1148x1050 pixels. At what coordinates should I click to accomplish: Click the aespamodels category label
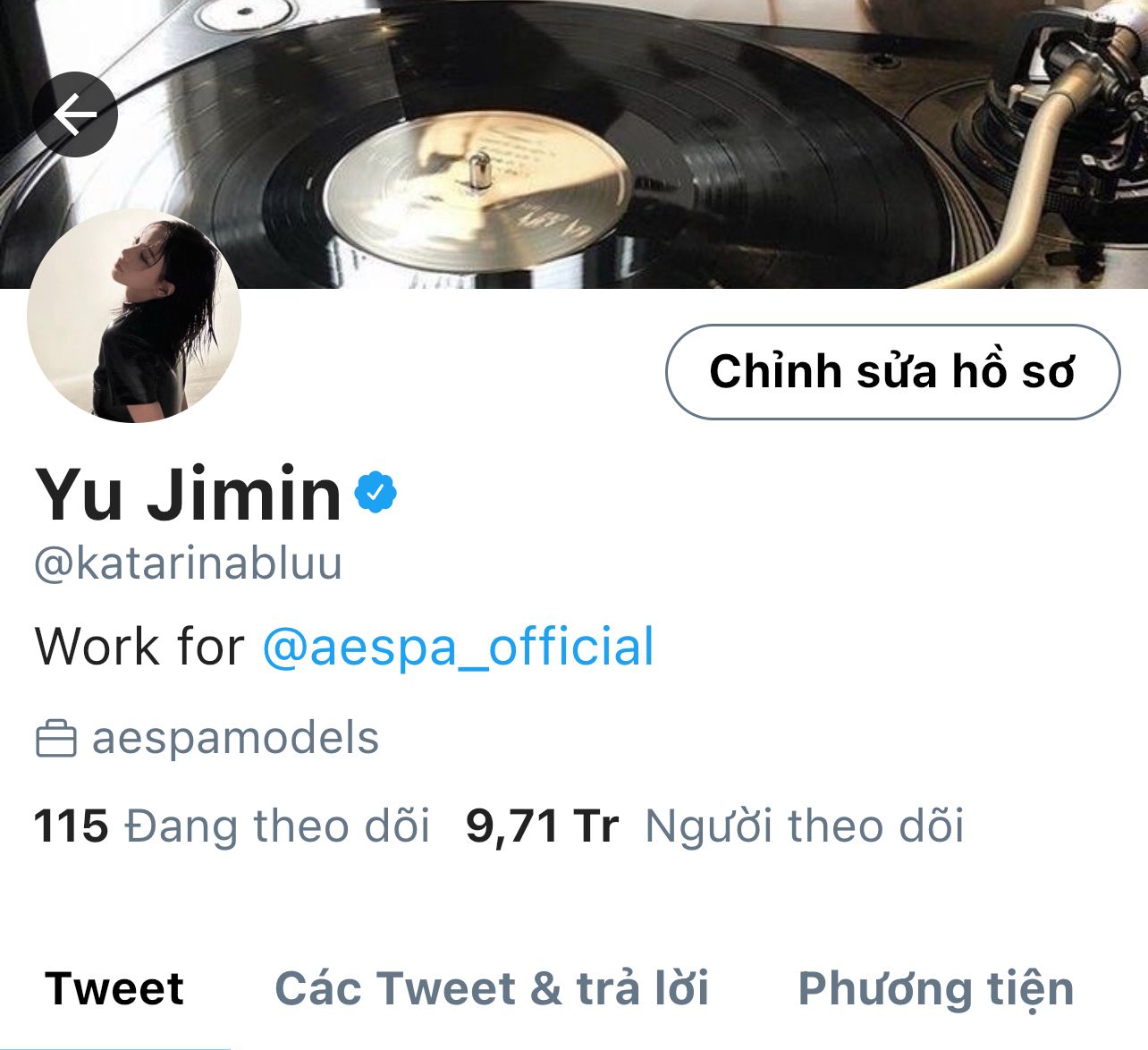tap(235, 739)
